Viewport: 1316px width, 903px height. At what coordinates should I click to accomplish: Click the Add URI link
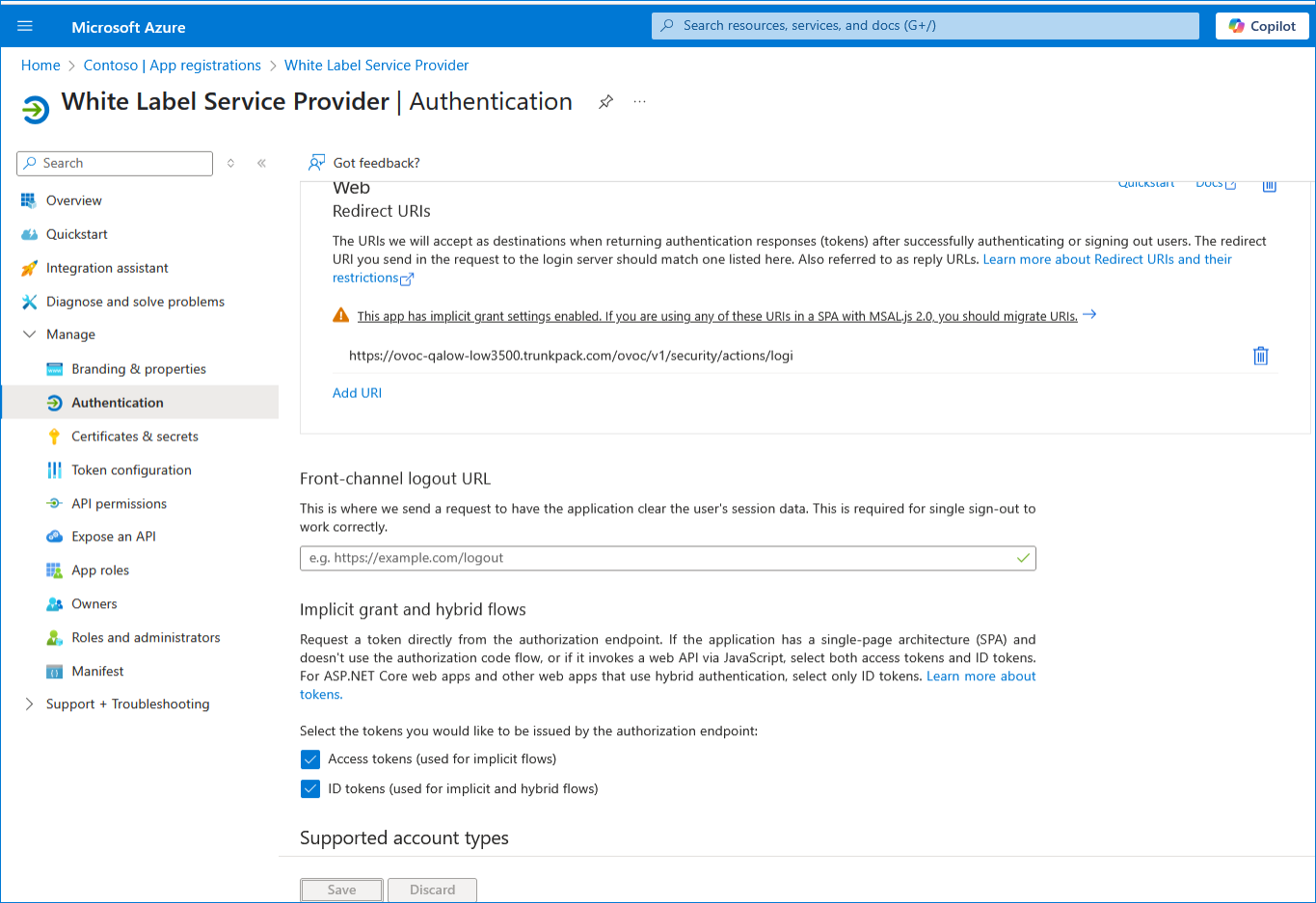(x=357, y=393)
